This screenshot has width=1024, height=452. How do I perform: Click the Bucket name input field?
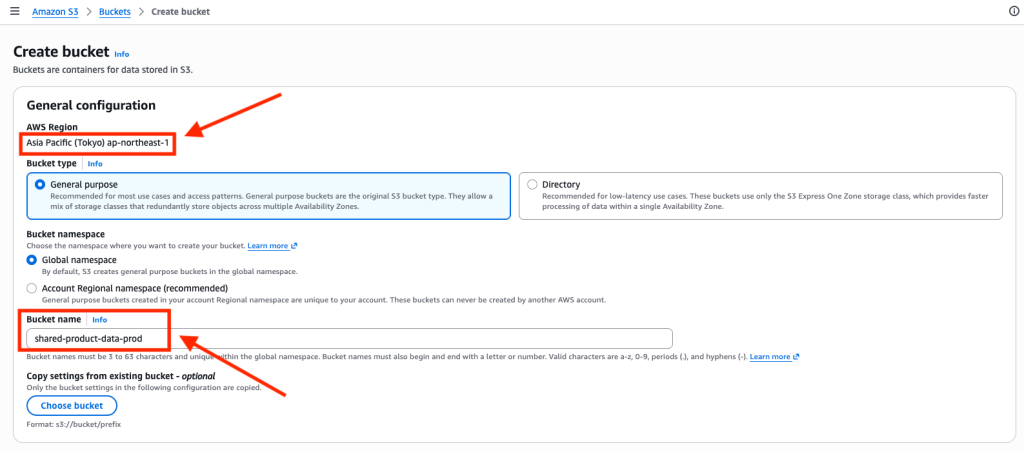coord(349,338)
